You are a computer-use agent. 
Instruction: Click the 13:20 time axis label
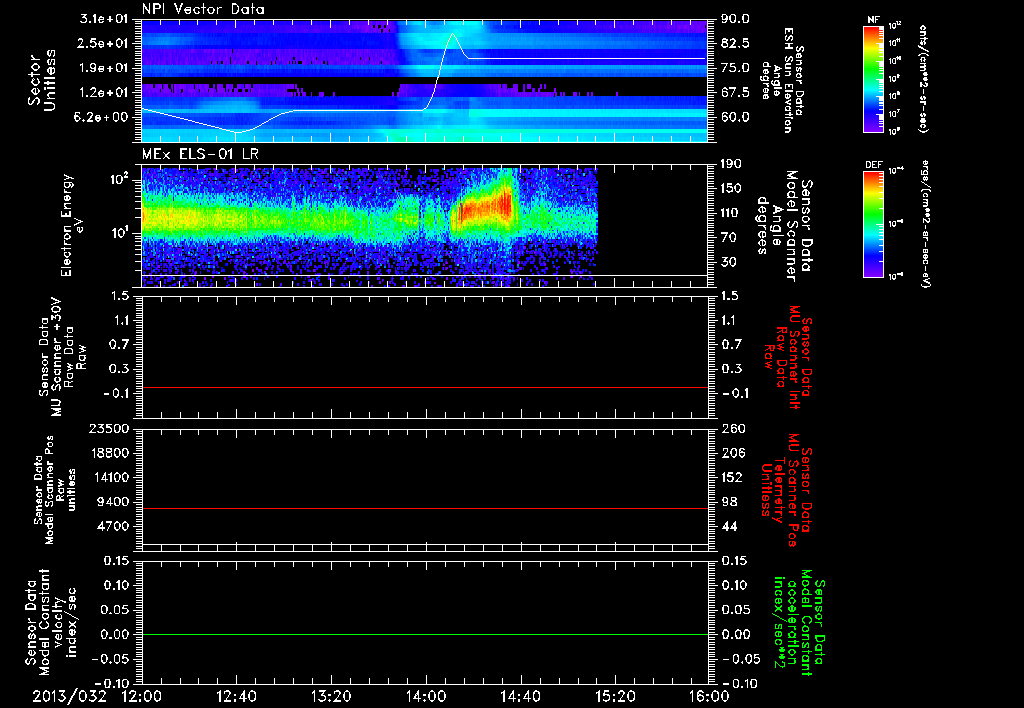pos(331,696)
